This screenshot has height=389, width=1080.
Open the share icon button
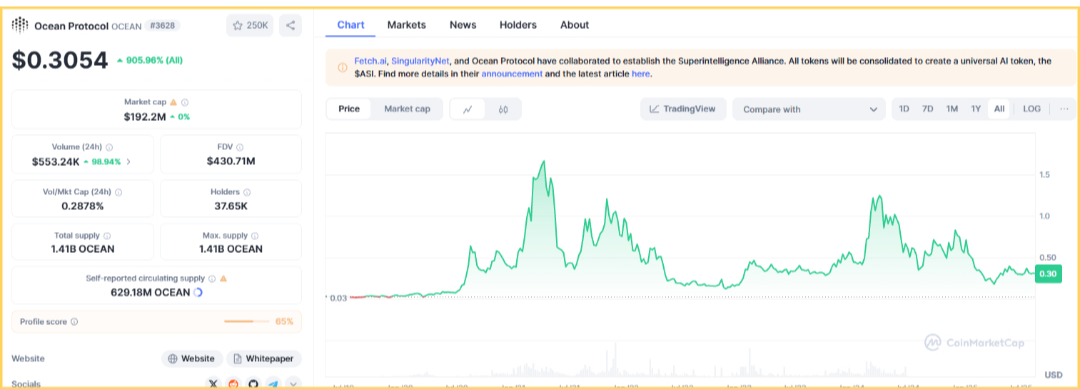(291, 25)
